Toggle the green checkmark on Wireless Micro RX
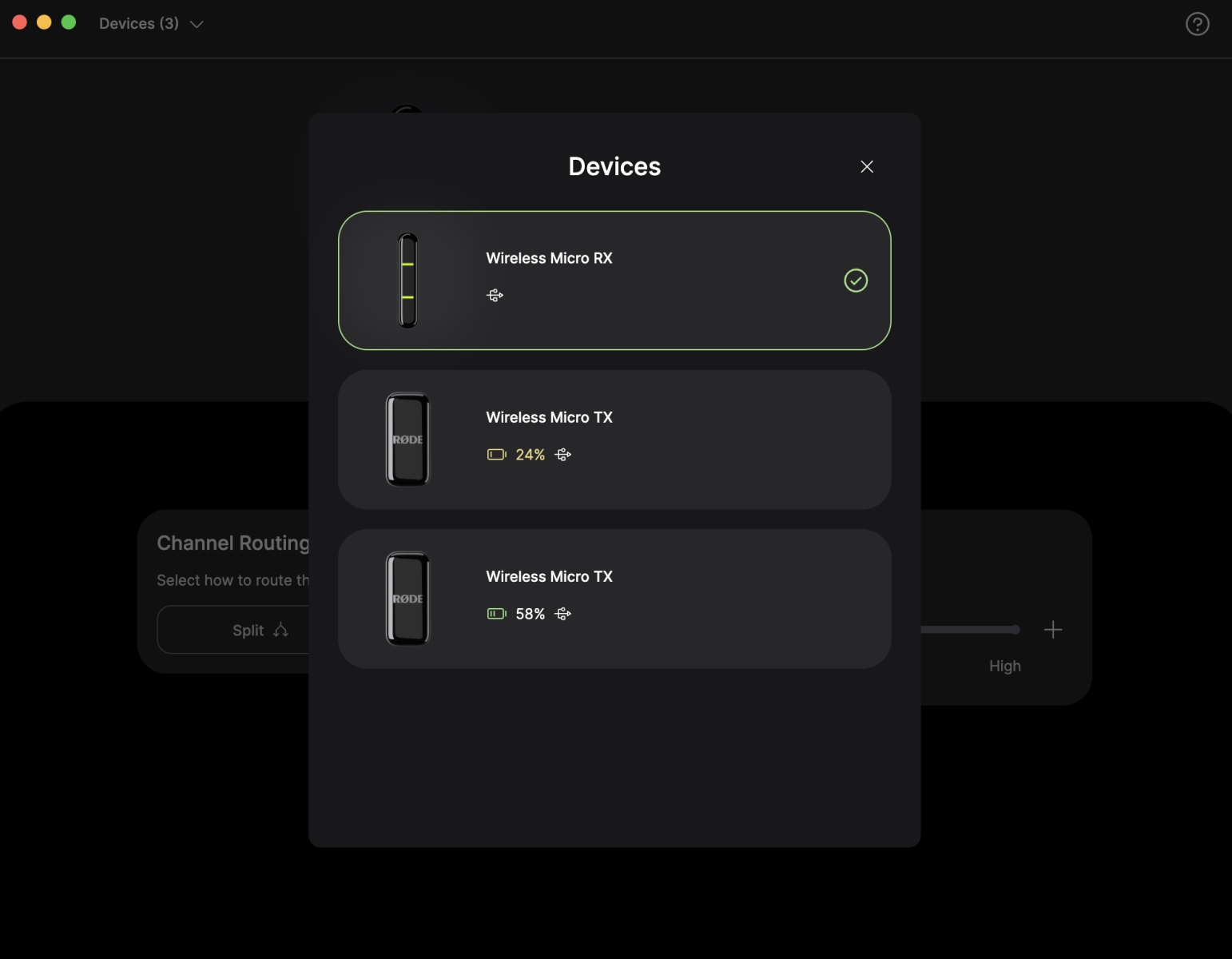 856,281
